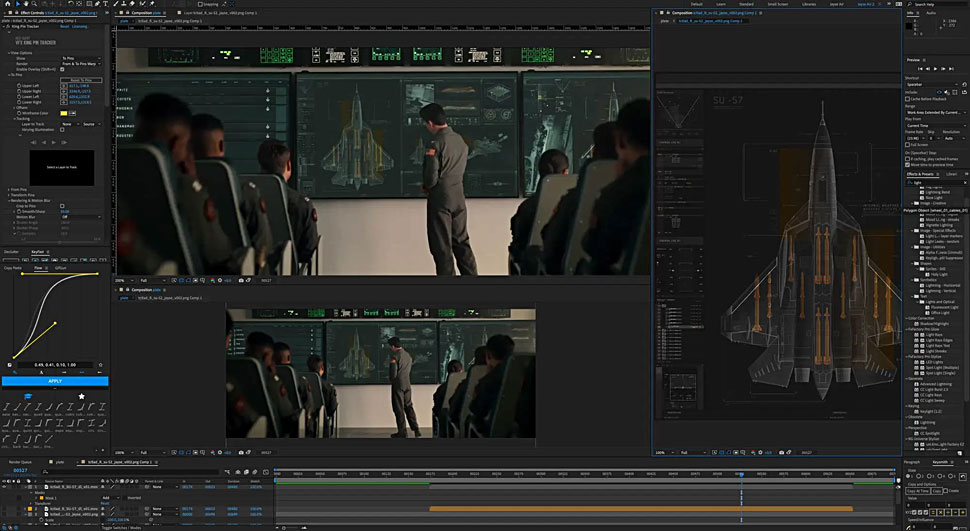Image resolution: width=970 pixels, height=531 pixels.
Task: Click Licensing link in Effect Controls
Action: click(x=80, y=27)
